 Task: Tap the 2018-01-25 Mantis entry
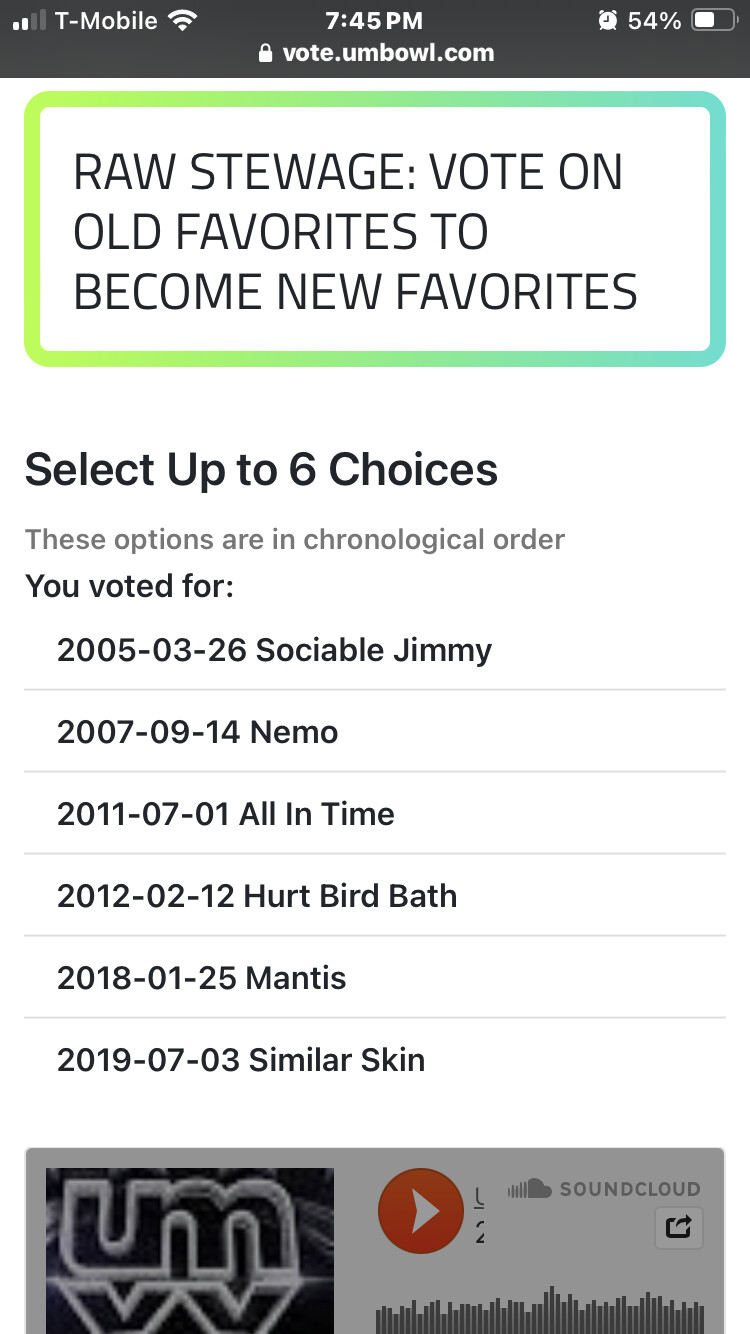[201, 978]
